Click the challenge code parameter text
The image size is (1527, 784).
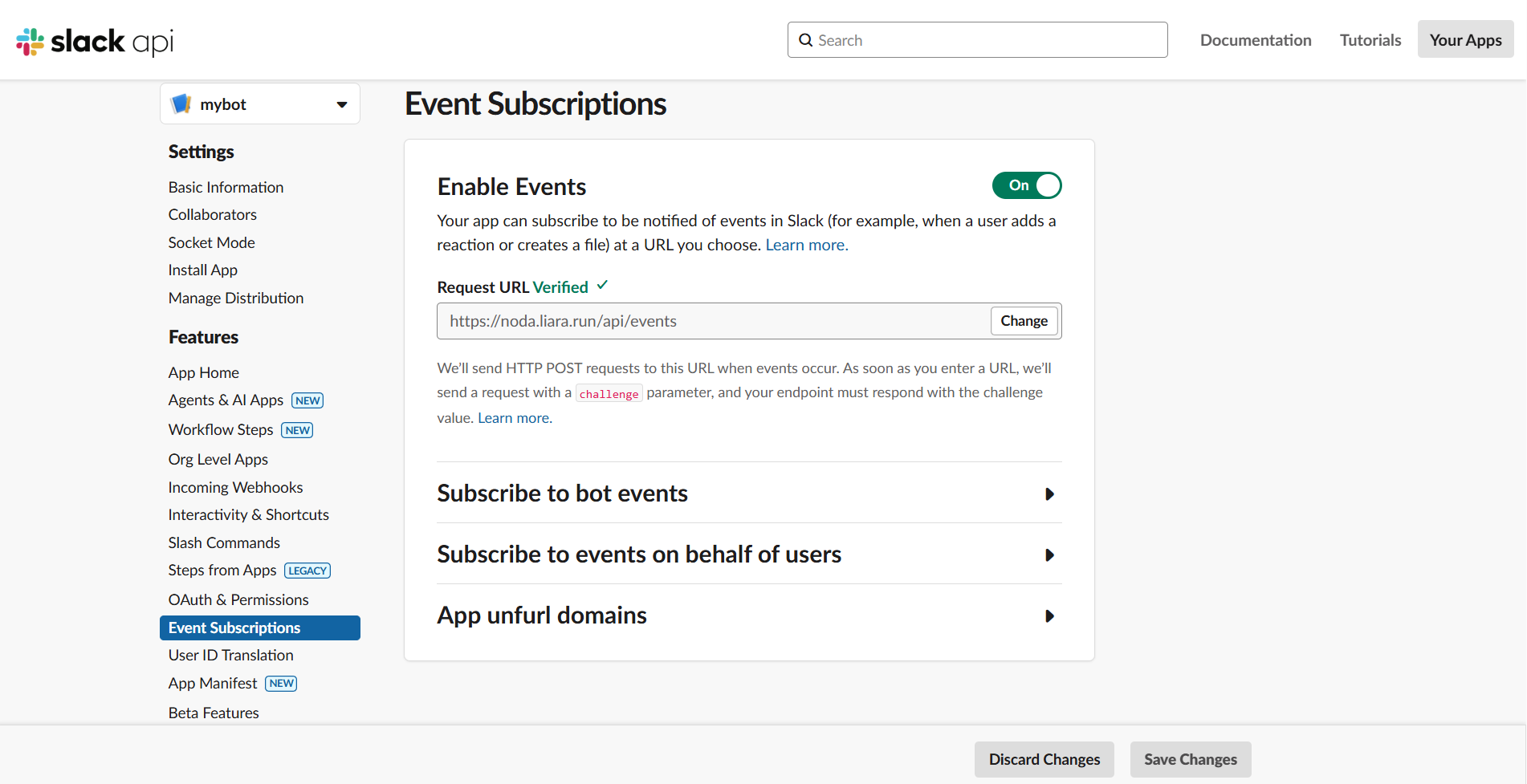[x=609, y=394]
